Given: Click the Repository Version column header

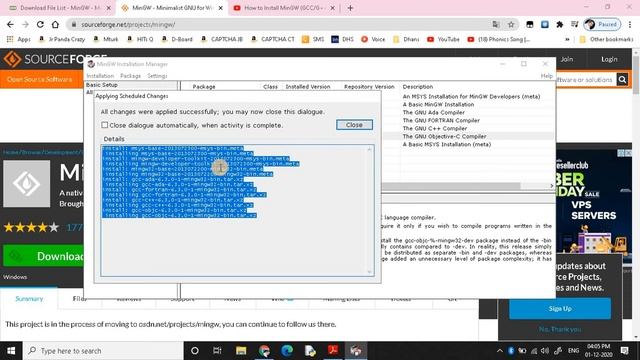Looking at the screenshot, I should coord(369,87).
